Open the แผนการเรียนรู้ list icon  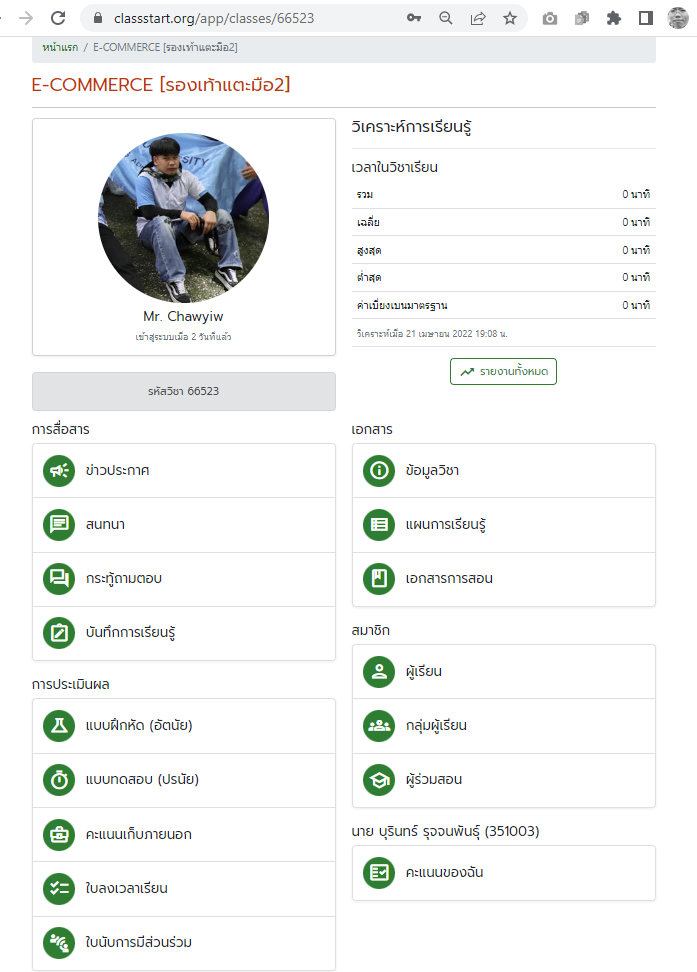coord(379,524)
